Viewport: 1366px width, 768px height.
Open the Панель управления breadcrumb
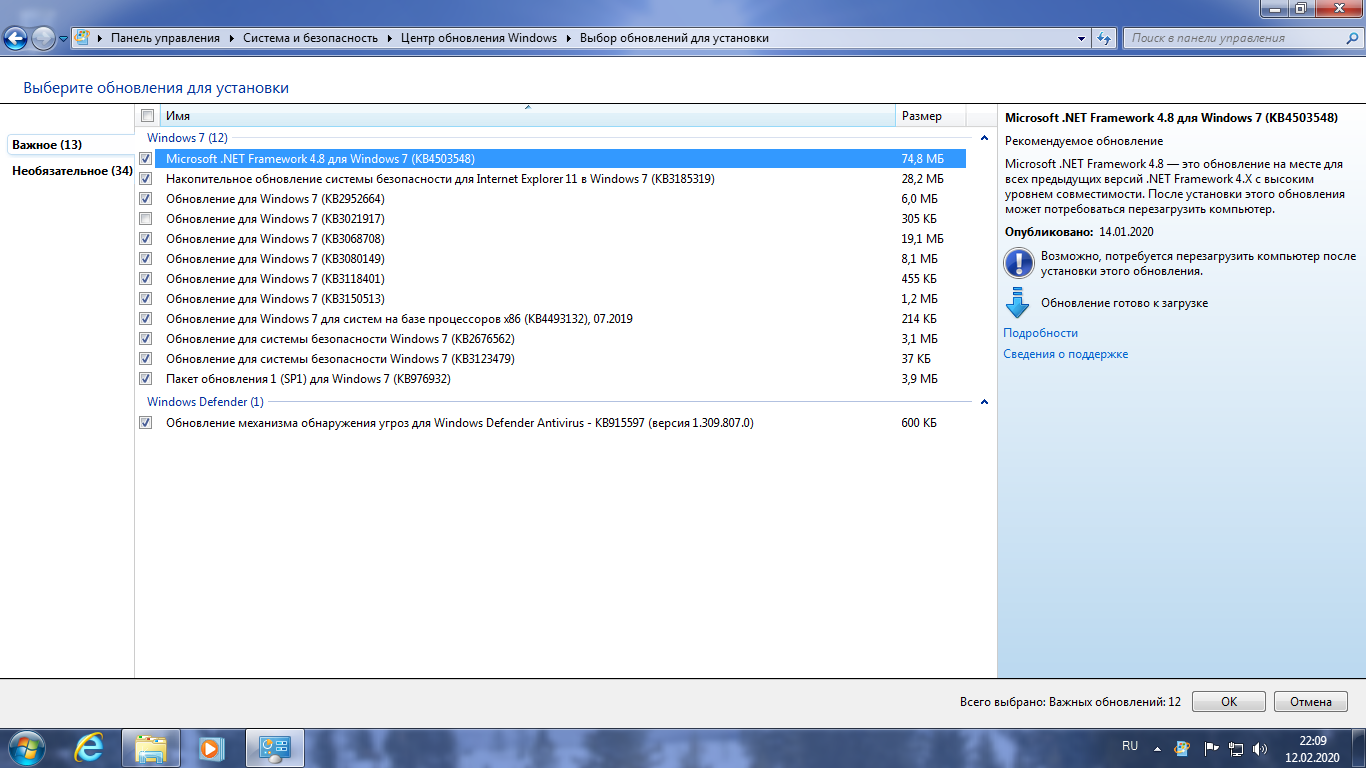pos(165,38)
